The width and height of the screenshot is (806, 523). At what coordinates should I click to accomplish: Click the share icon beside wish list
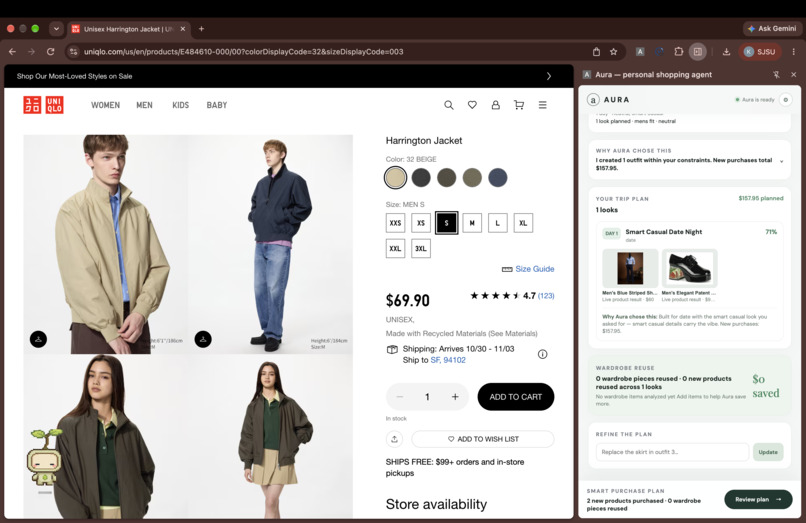[x=394, y=439]
